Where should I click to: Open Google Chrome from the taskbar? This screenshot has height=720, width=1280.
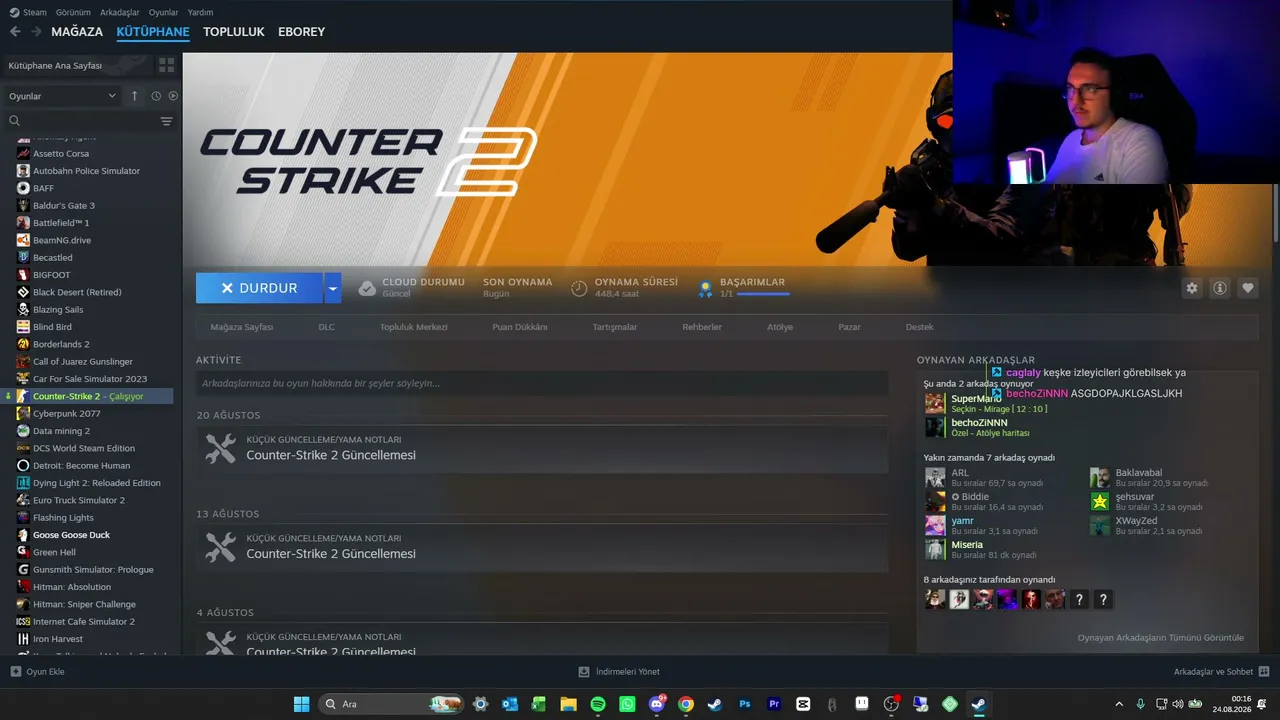click(686, 704)
